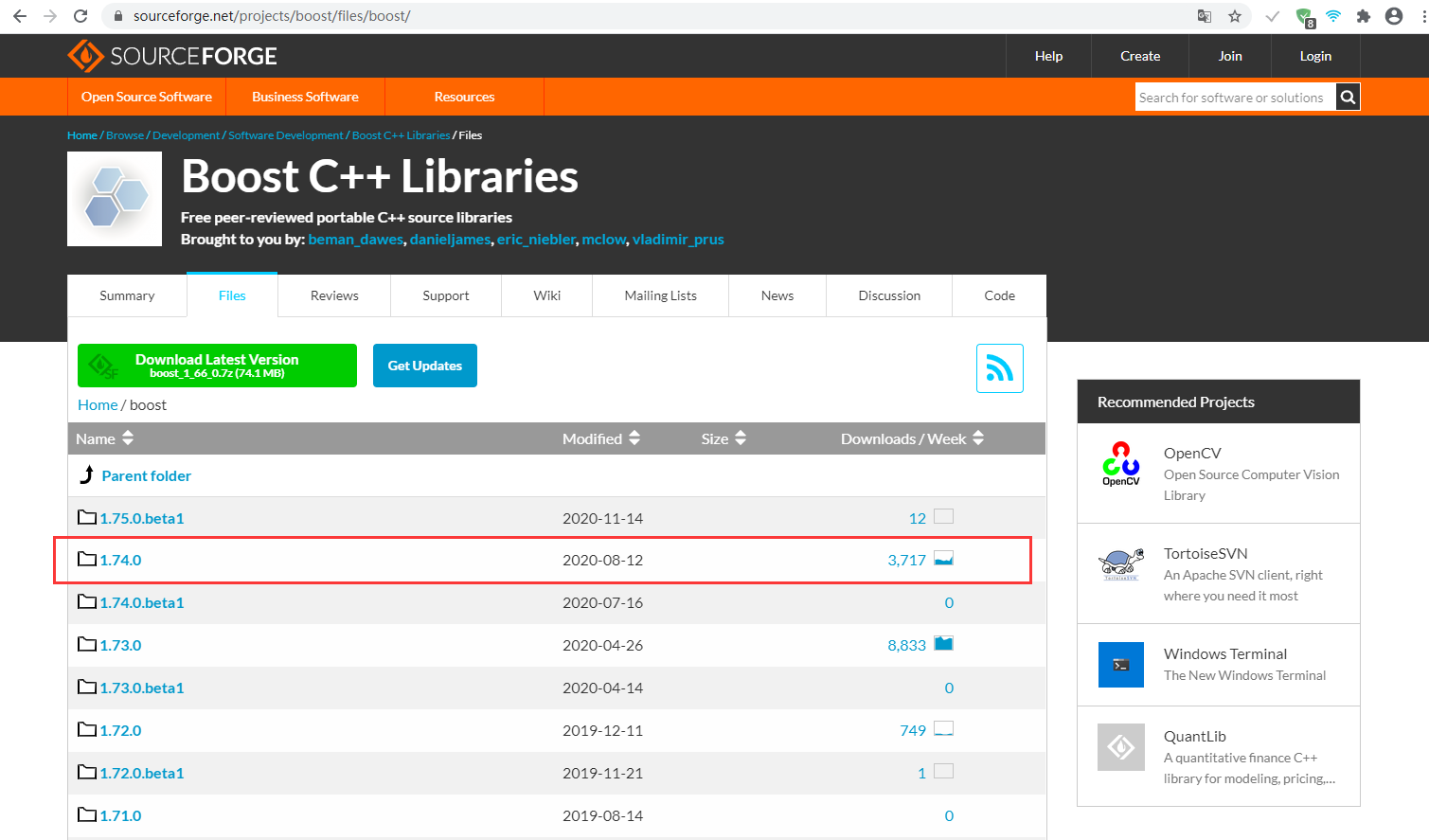1429x840 pixels.
Task: Sort files by Modified date
Action: 600,438
